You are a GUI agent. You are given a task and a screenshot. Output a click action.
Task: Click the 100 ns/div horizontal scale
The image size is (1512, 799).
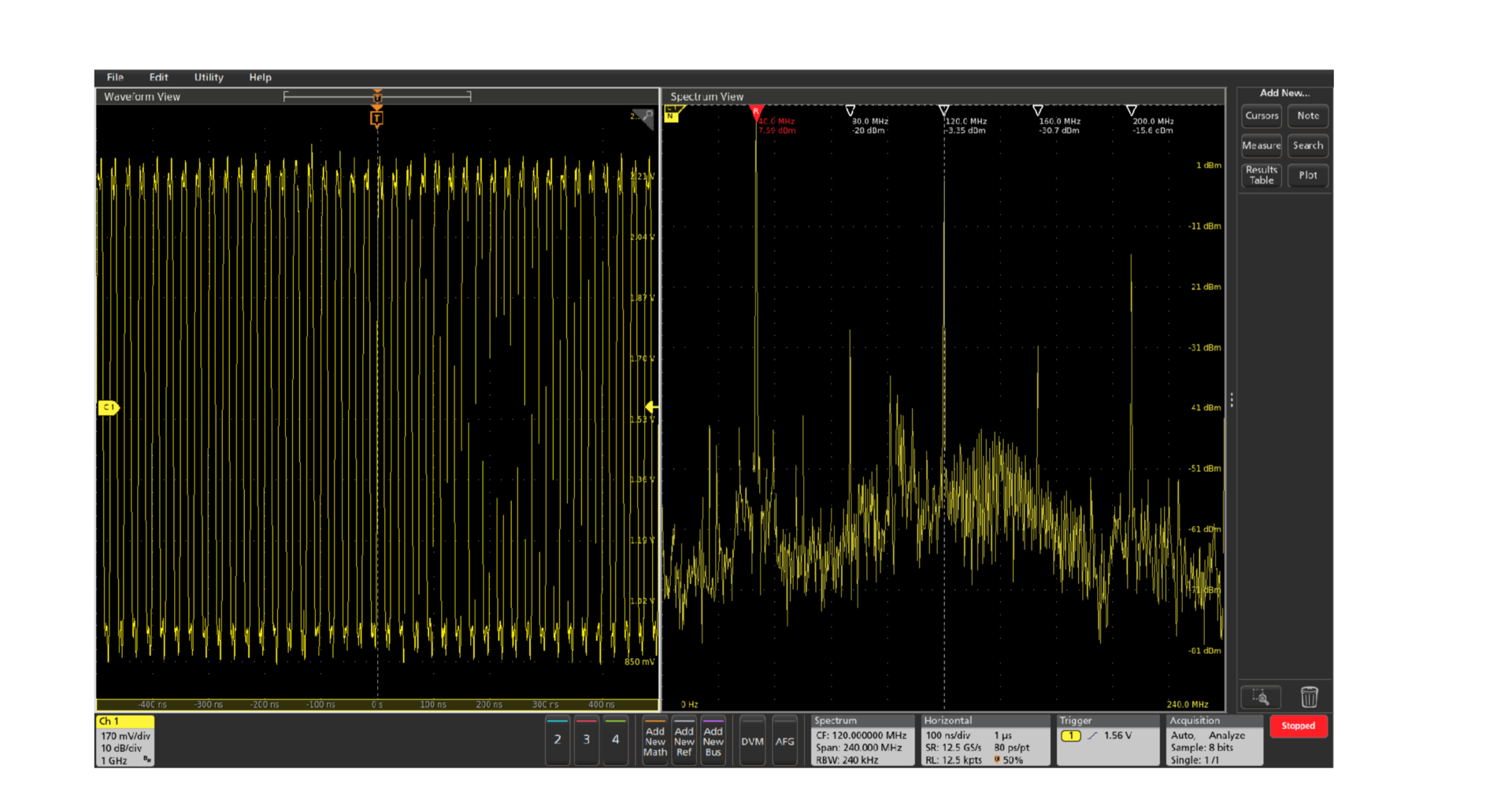pos(948,735)
